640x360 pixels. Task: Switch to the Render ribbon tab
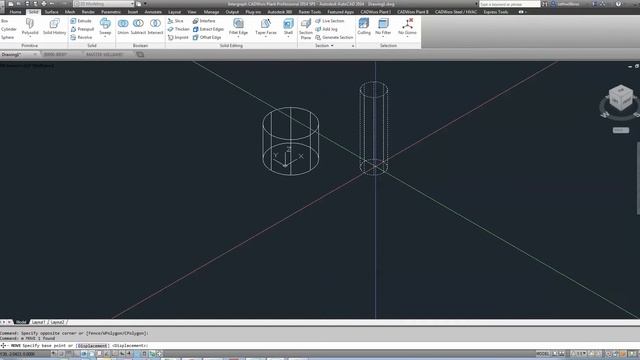click(88, 12)
